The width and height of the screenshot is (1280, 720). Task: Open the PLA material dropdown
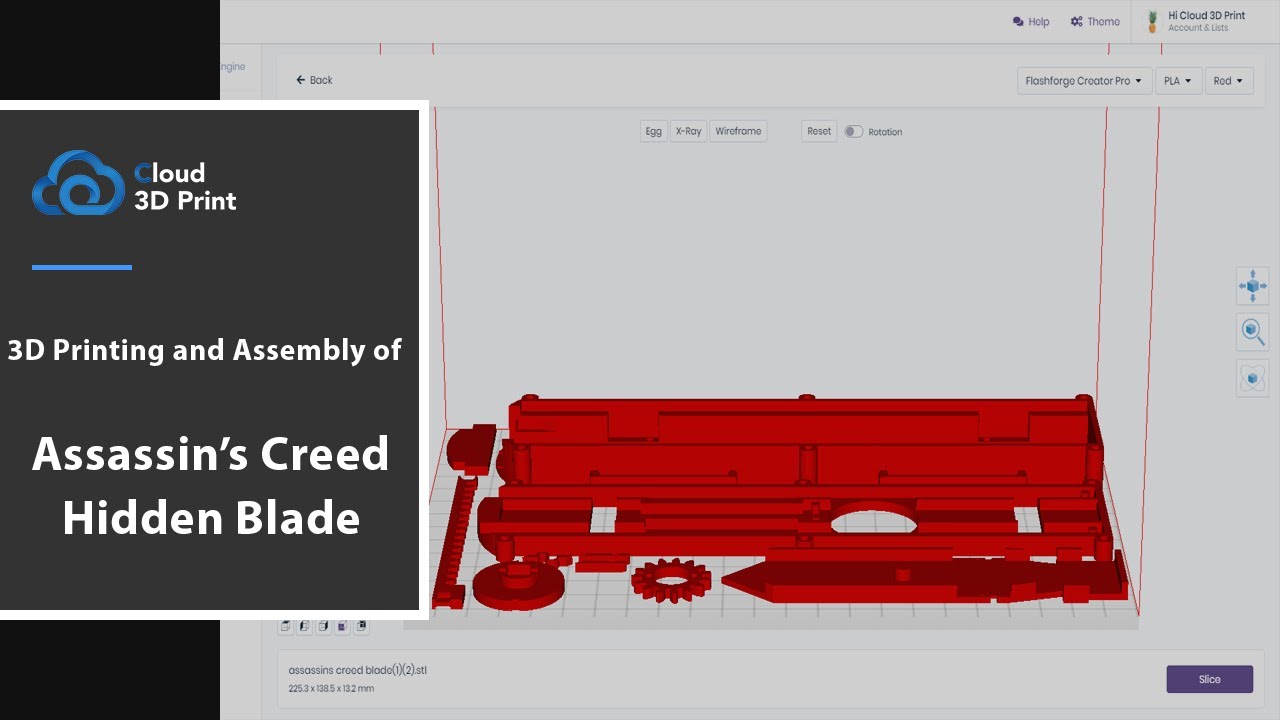click(x=1178, y=81)
